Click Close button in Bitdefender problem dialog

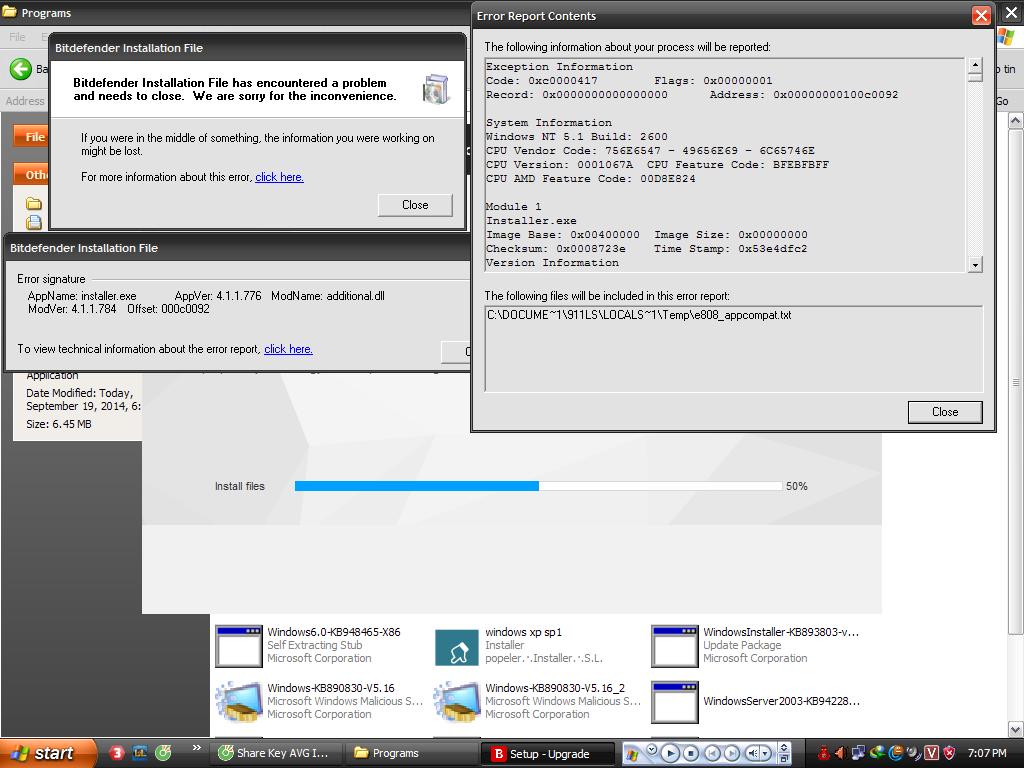[415, 205]
